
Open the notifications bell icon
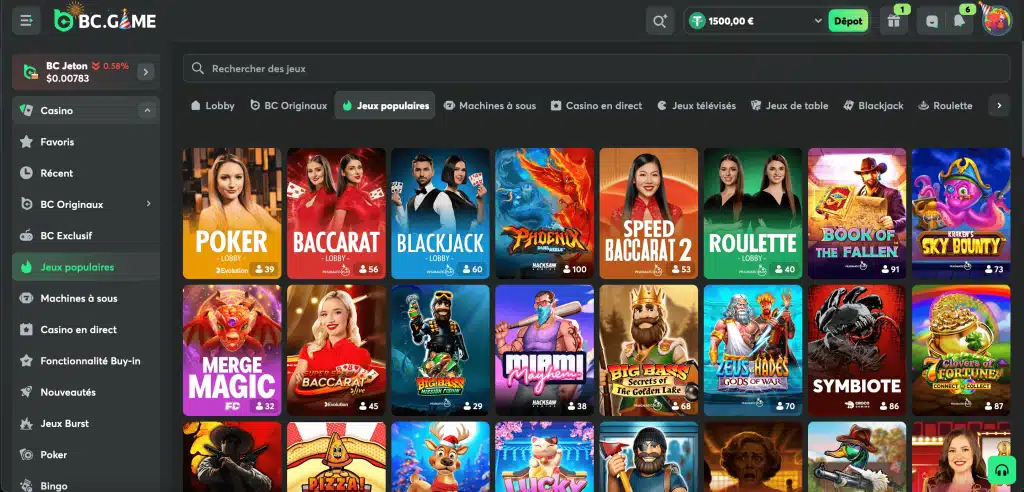[960, 21]
